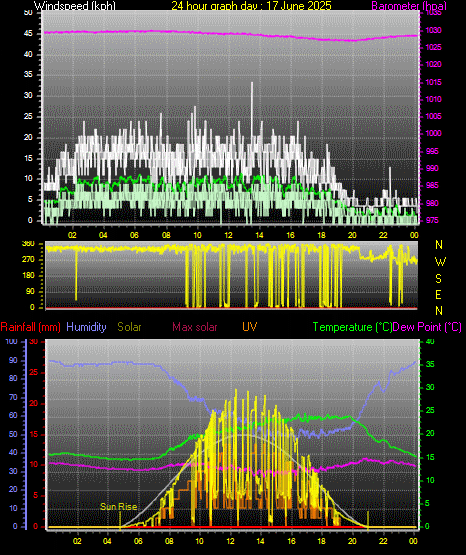466x555 pixels.
Task: Click the 35 temperature scale value
Action: [430, 365]
